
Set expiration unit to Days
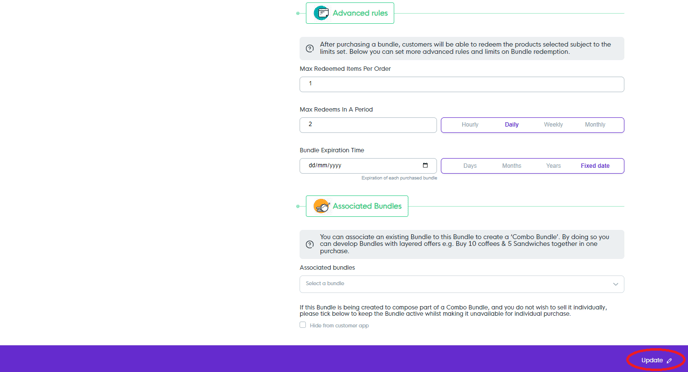point(470,166)
